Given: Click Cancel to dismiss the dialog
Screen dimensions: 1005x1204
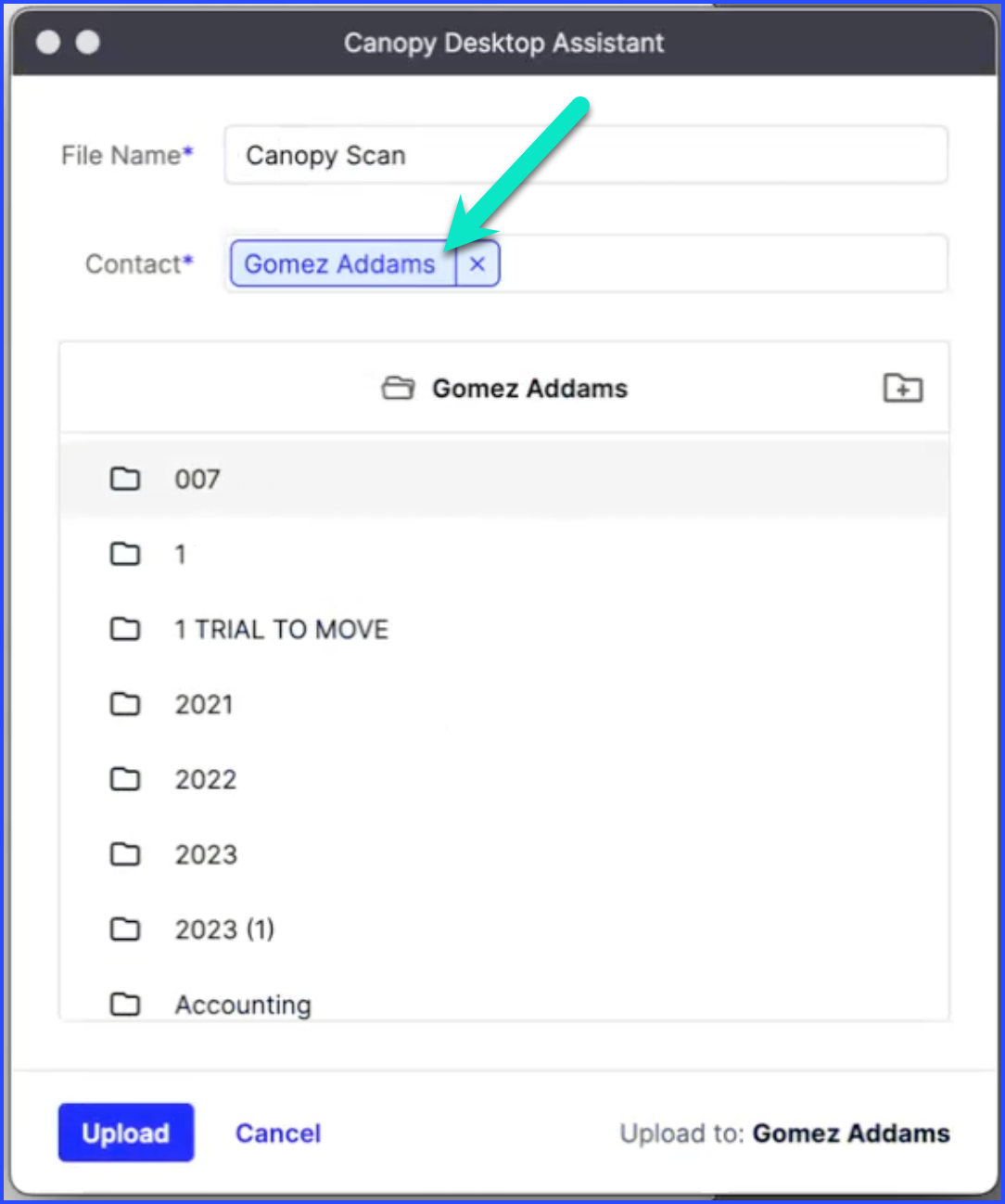Looking at the screenshot, I should coord(277,1133).
